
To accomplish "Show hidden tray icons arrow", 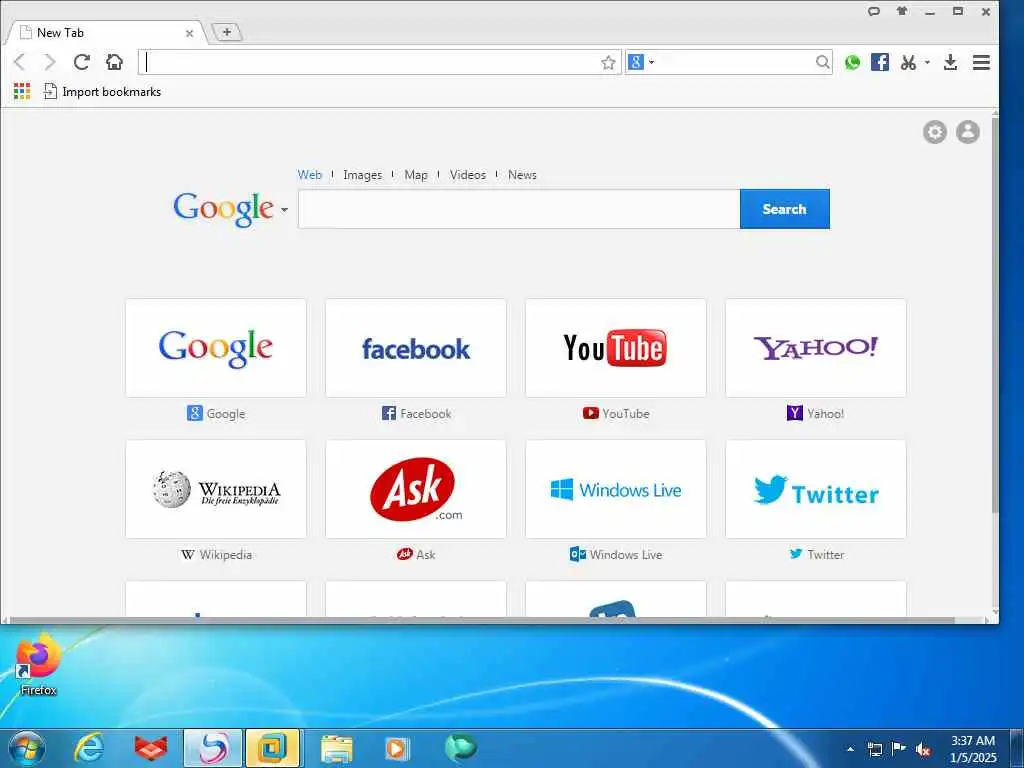I will 850,749.
